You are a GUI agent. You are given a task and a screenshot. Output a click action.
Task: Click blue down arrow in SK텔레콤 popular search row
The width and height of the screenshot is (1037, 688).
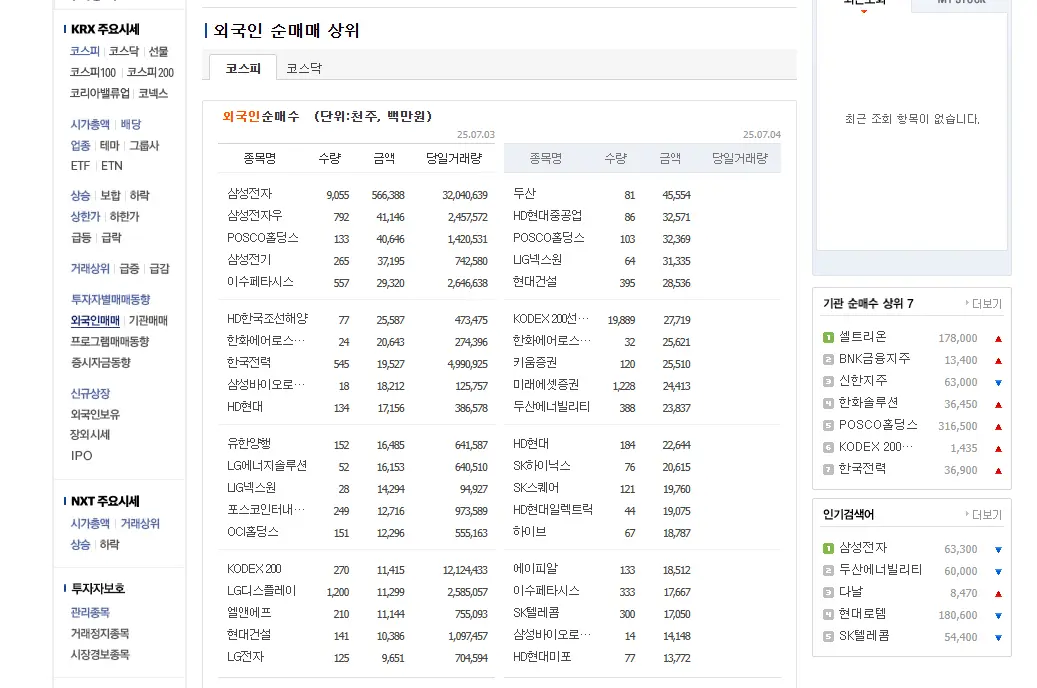coord(999,638)
